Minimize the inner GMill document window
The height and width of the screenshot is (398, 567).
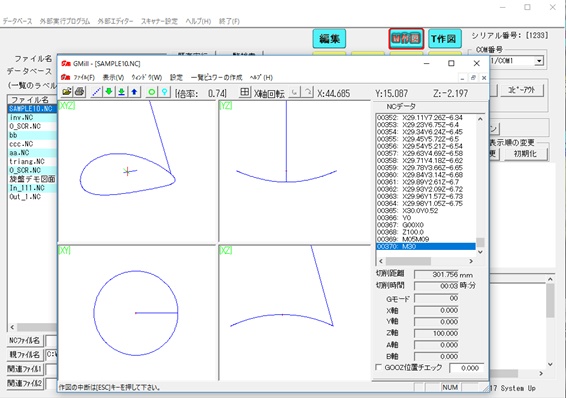coord(462,78)
